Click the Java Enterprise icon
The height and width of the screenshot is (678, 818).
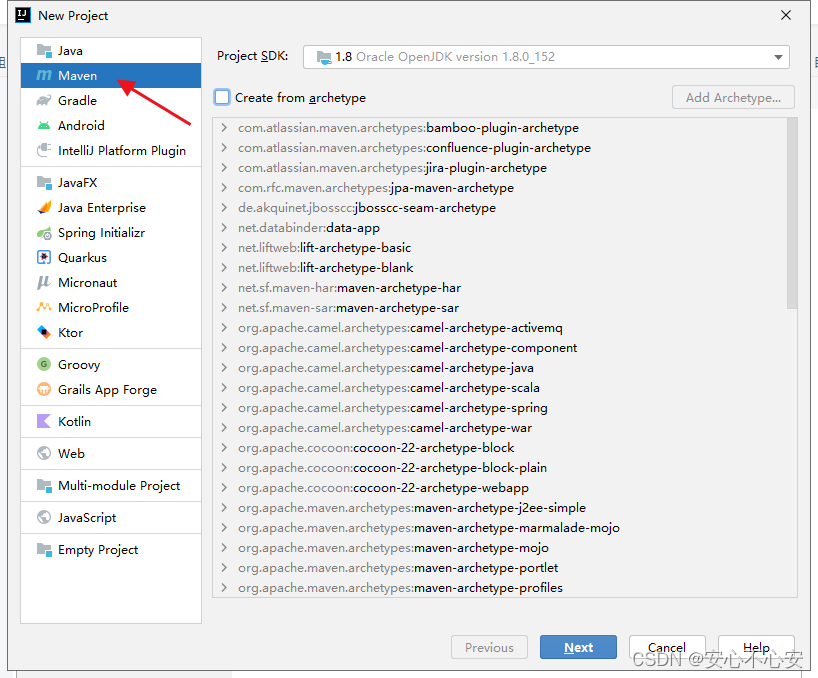(44, 208)
